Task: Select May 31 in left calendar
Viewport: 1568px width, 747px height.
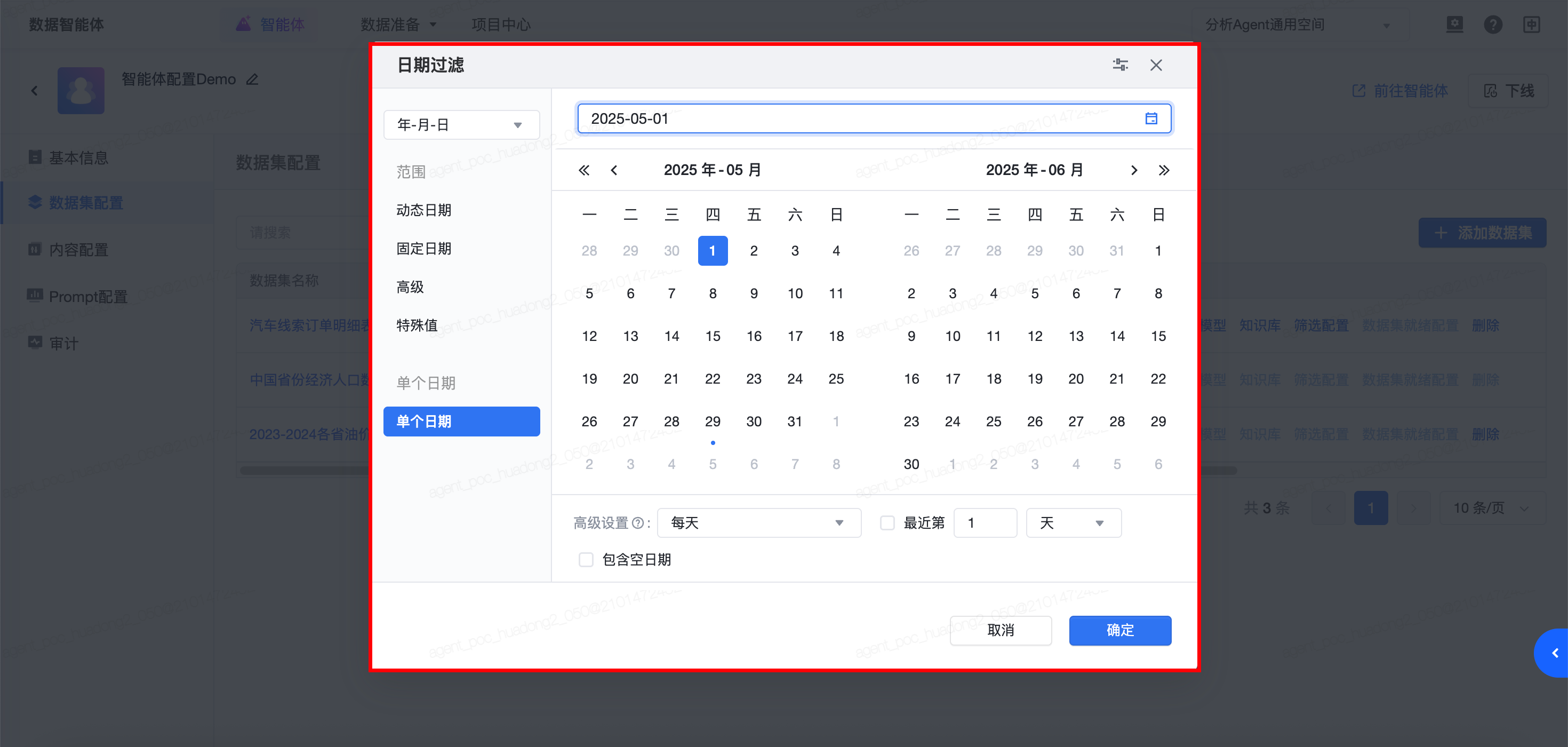Action: point(794,422)
